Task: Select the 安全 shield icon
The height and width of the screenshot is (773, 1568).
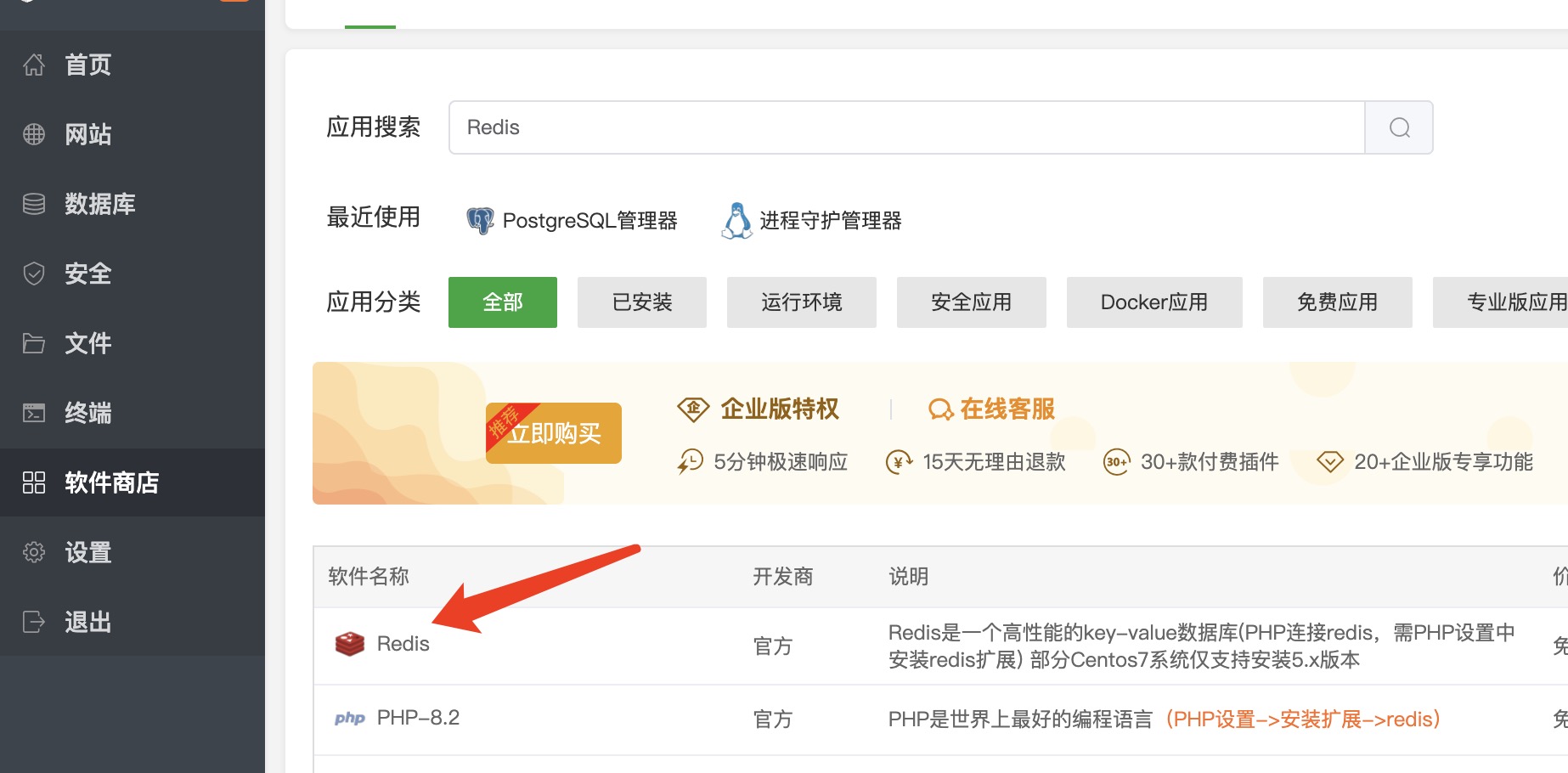Action: 34,274
